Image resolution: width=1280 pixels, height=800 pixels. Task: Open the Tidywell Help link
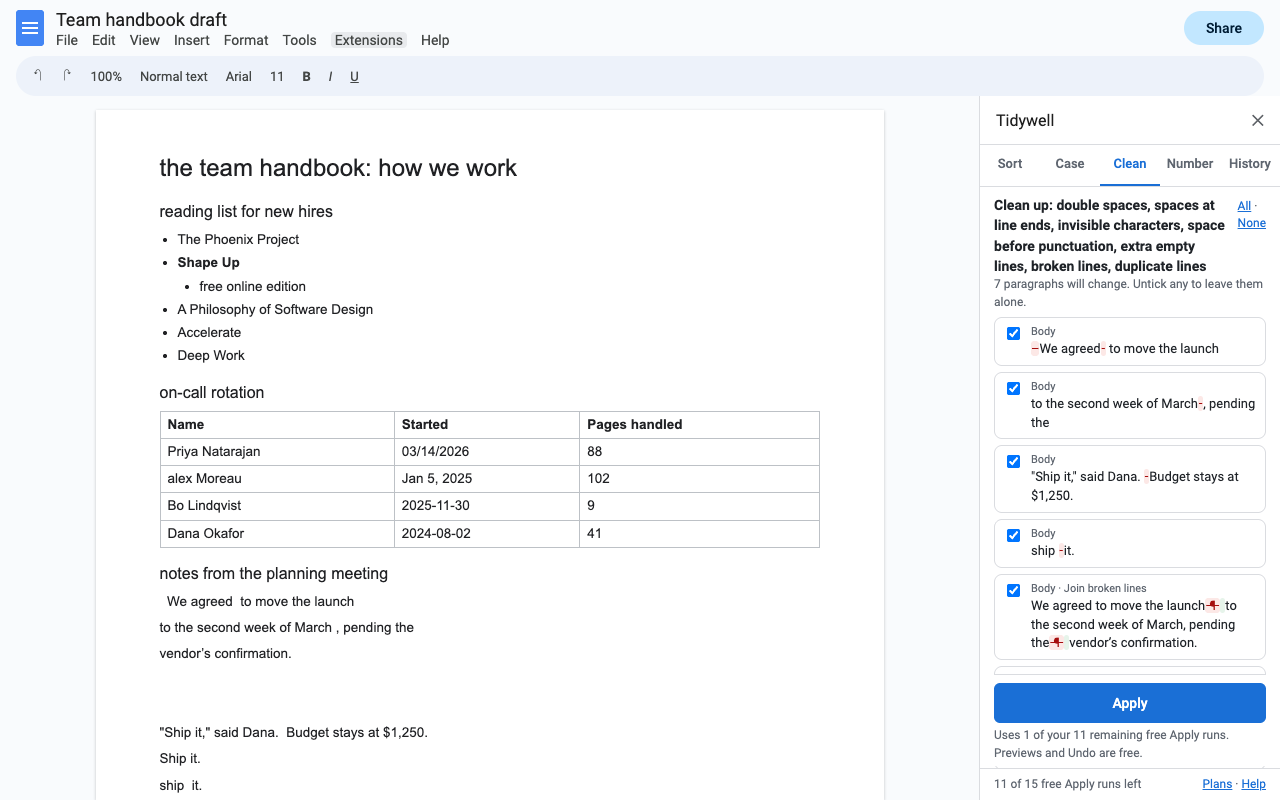[1253, 784]
